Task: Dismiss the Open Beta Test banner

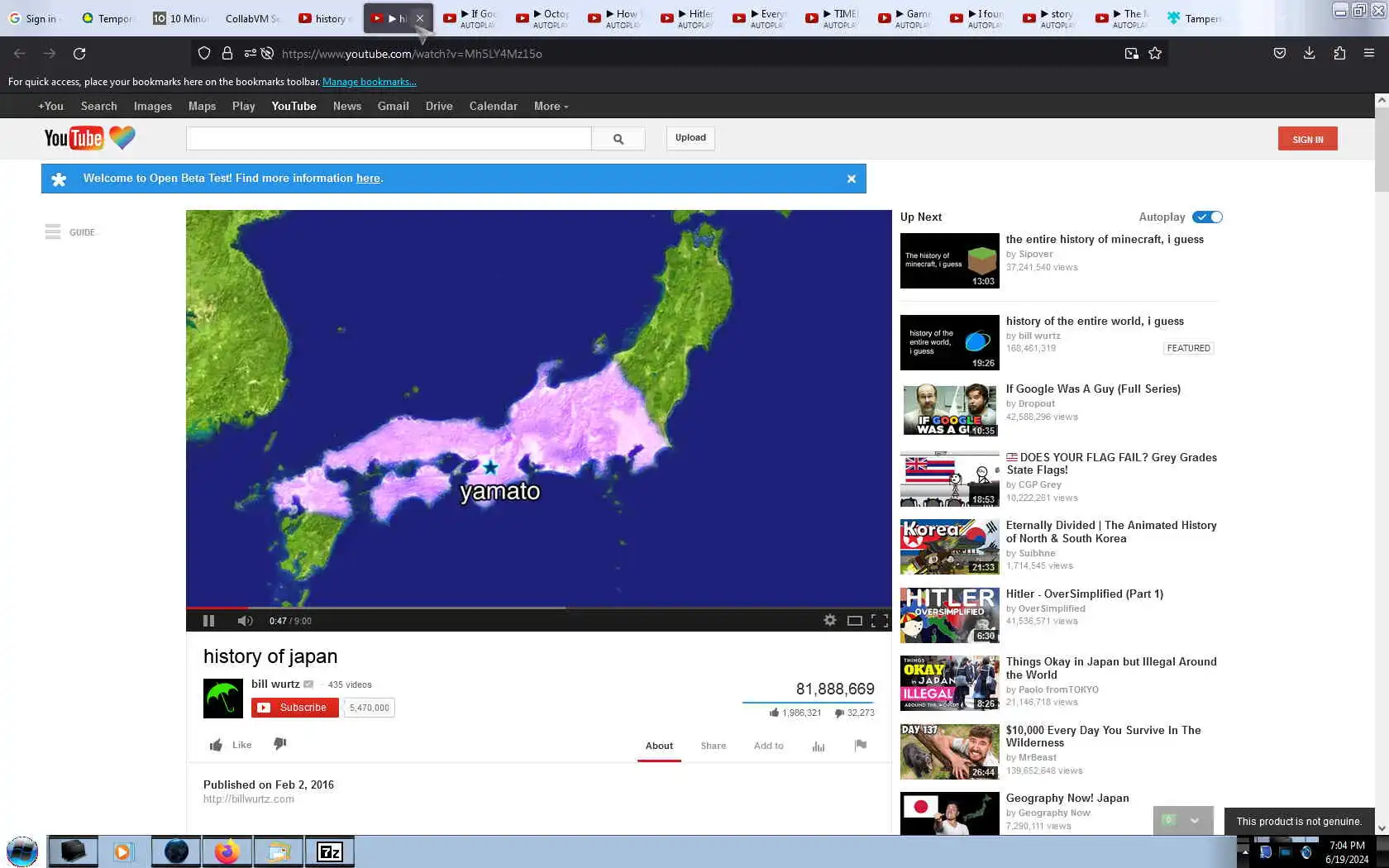Action: (x=851, y=179)
